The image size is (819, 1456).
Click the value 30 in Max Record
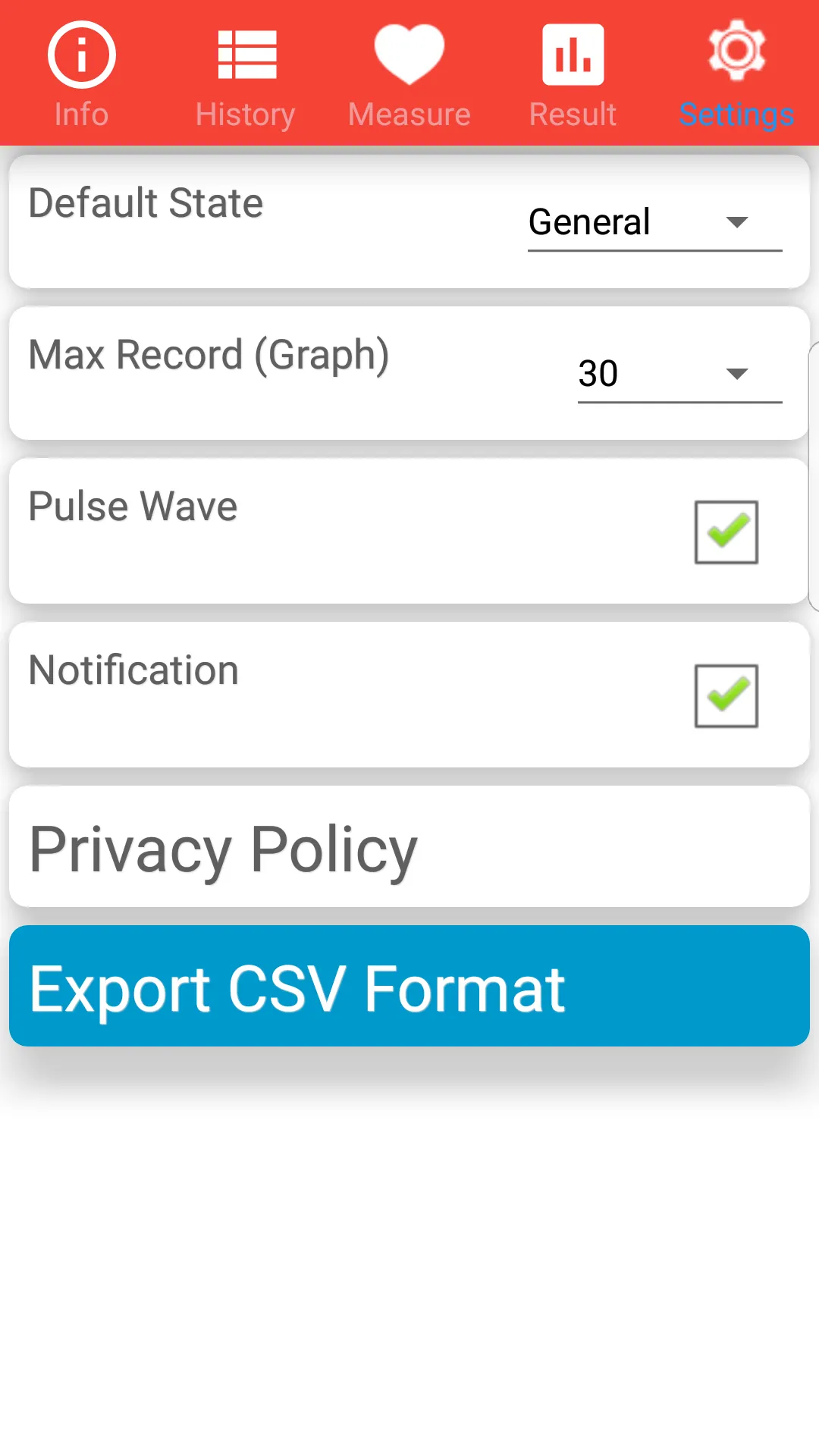click(598, 374)
